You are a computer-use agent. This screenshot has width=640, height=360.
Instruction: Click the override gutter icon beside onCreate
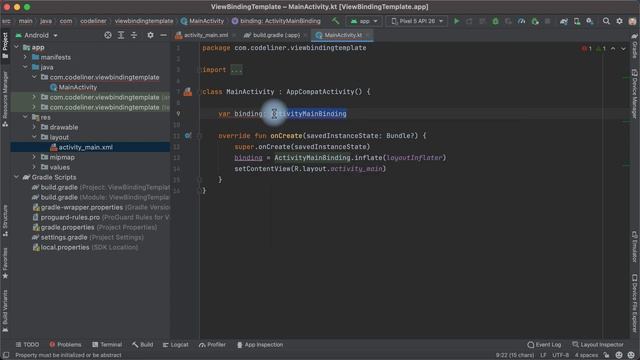coord(188,136)
